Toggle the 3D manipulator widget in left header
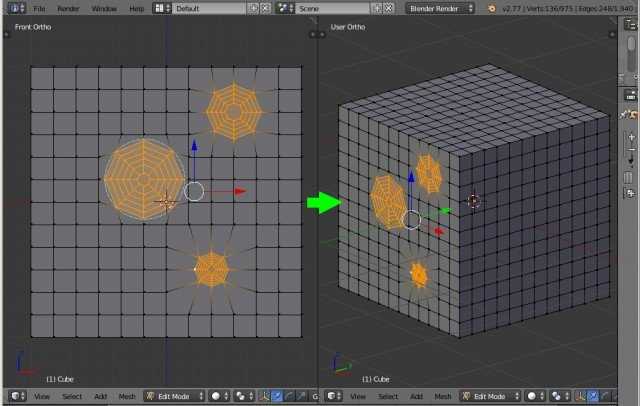The width and height of the screenshot is (640, 406). (x=264, y=396)
